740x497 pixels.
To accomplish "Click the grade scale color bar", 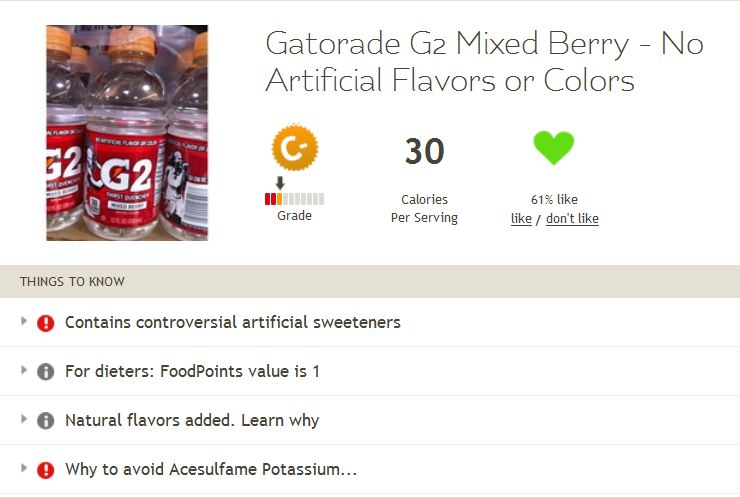I will click(x=294, y=199).
